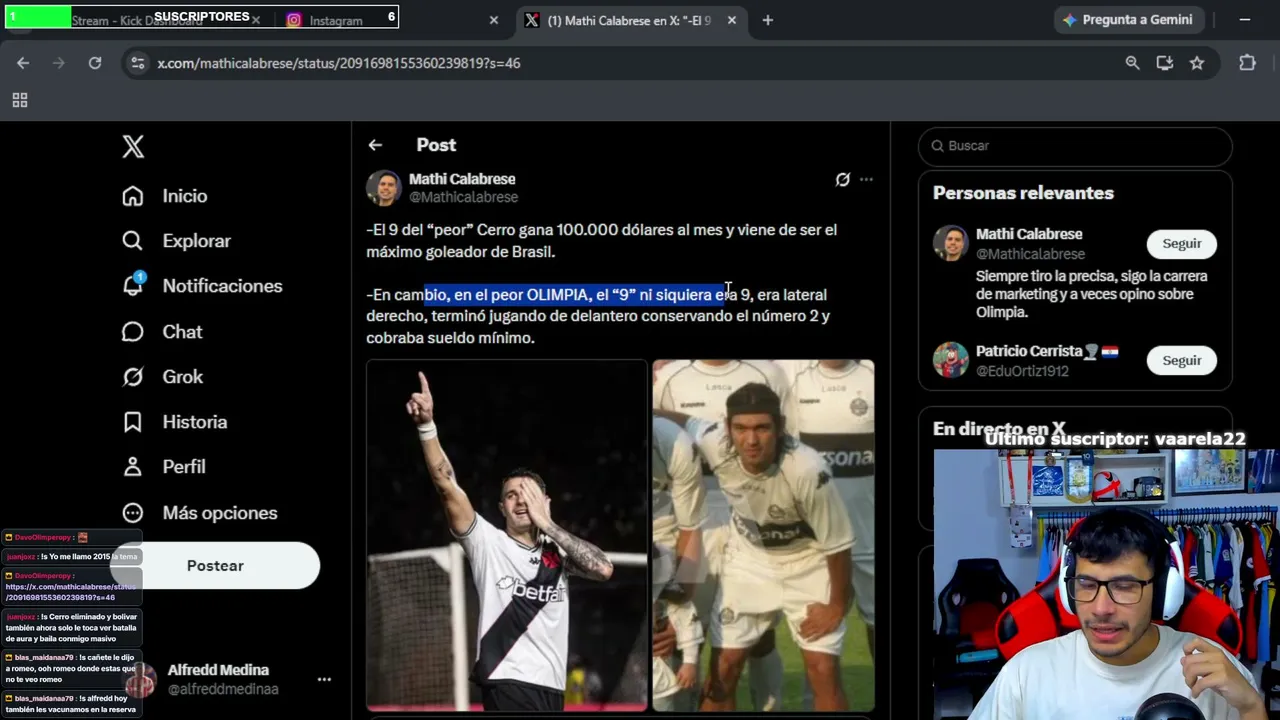Open Mathi Calabrese name in Personas relevantes
This screenshot has height=720, width=1280.
tap(1029, 234)
